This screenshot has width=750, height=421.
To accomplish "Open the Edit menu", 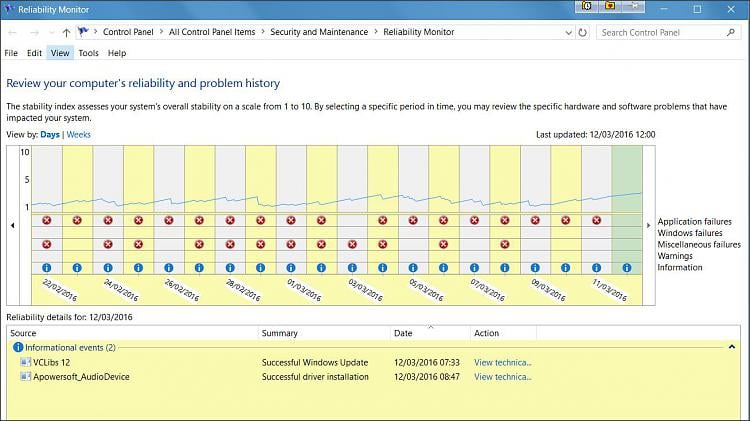I will pyautogui.click(x=34, y=53).
